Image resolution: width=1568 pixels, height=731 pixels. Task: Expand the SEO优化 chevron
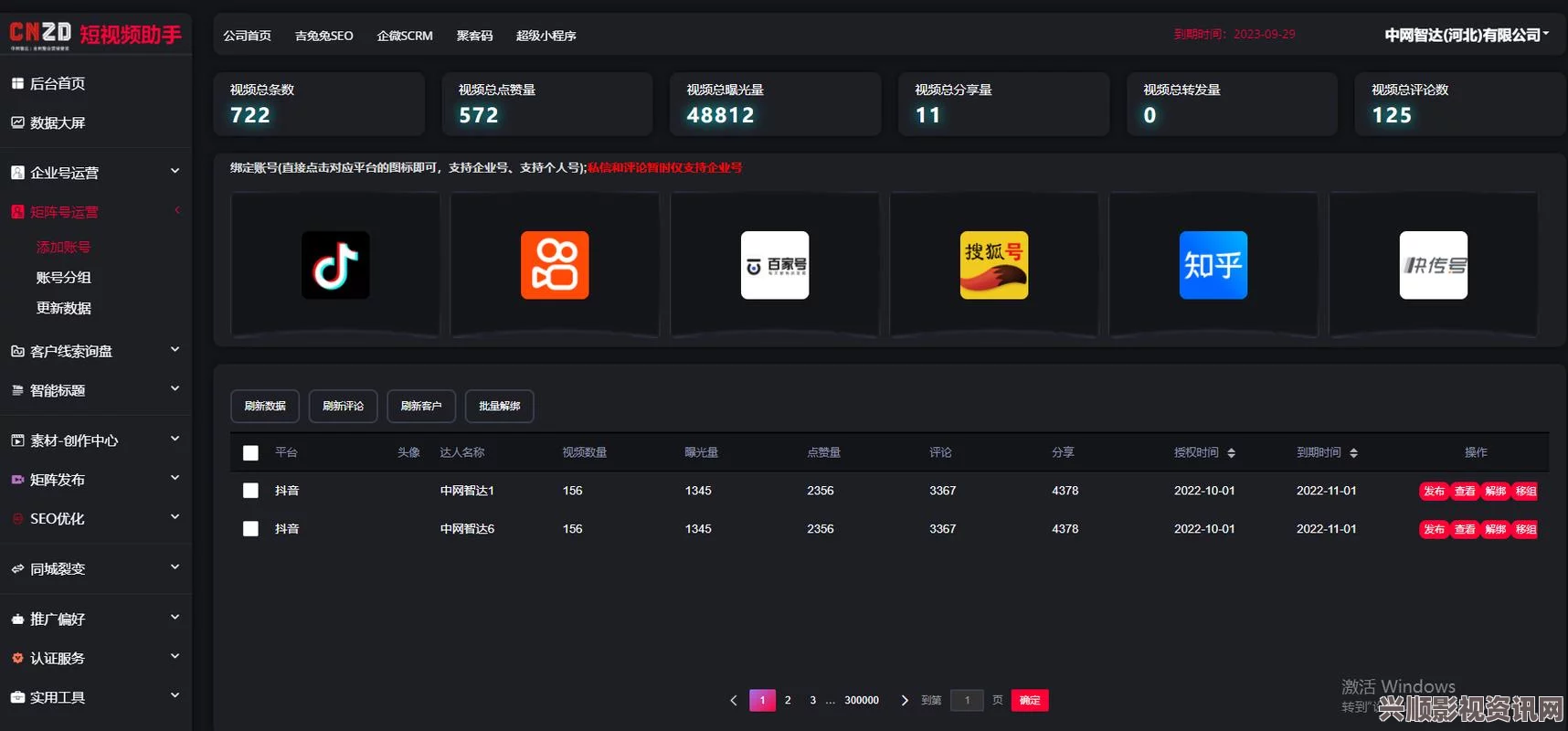point(175,516)
